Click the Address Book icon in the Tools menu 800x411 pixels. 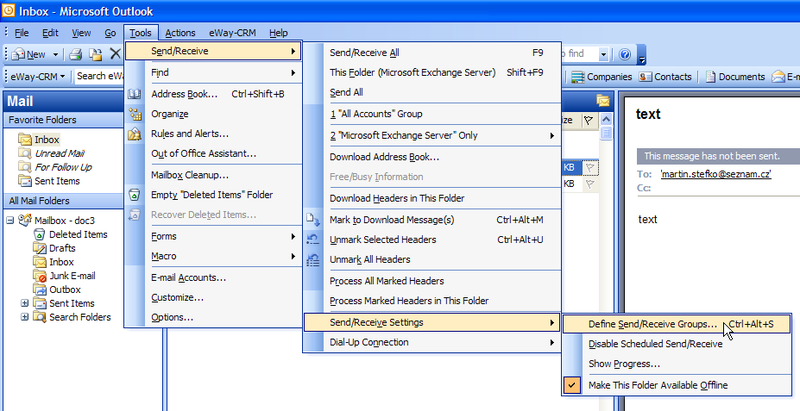pos(135,94)
